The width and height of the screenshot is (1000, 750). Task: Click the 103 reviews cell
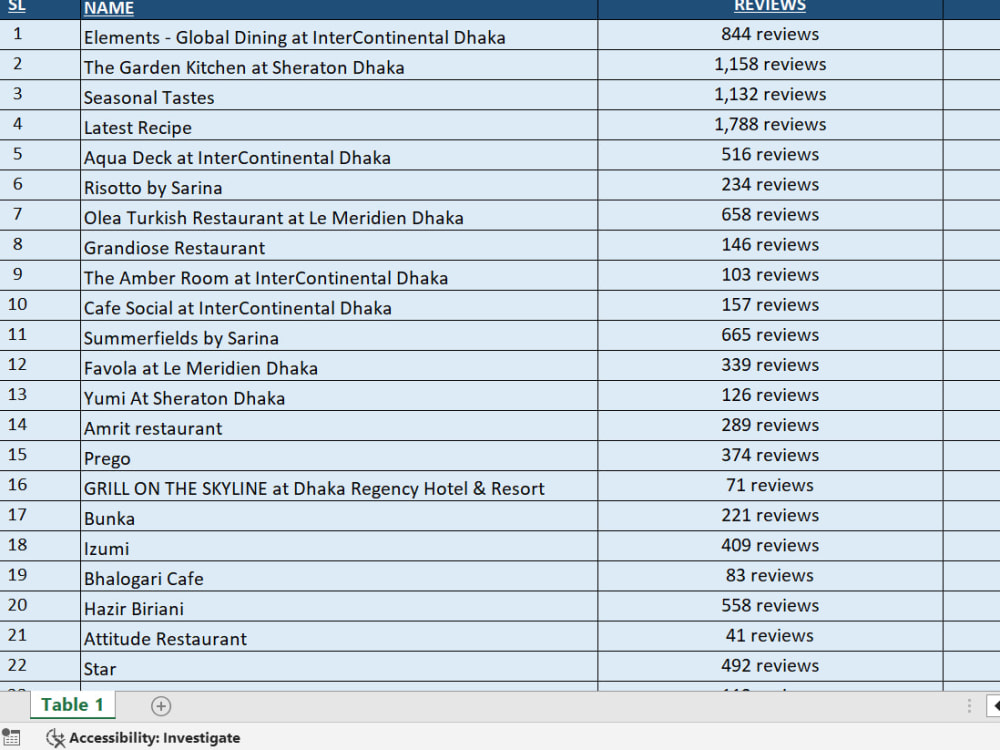coord(770,276)
